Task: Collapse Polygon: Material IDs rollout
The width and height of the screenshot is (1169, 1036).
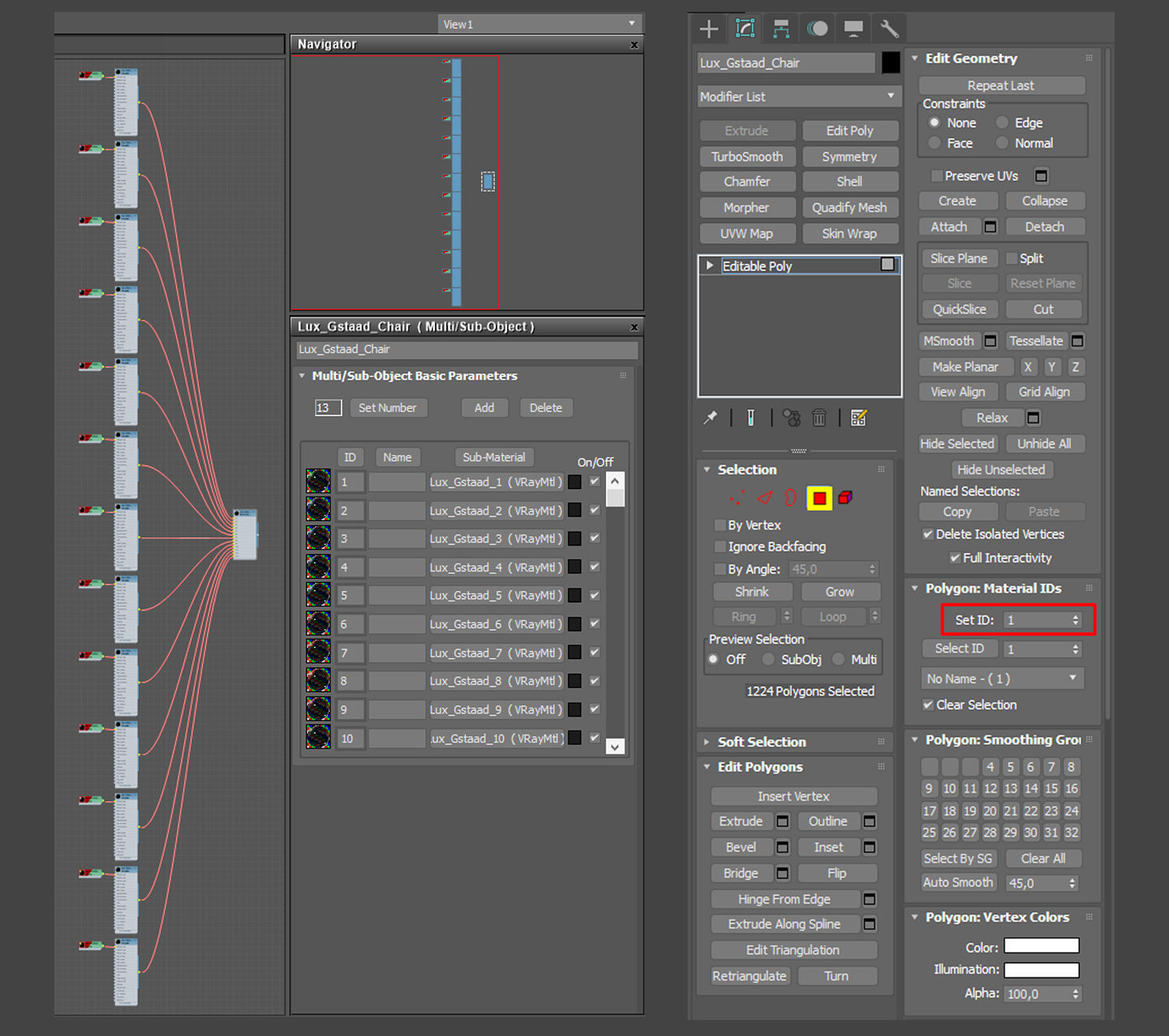Action: click(915, 588)
